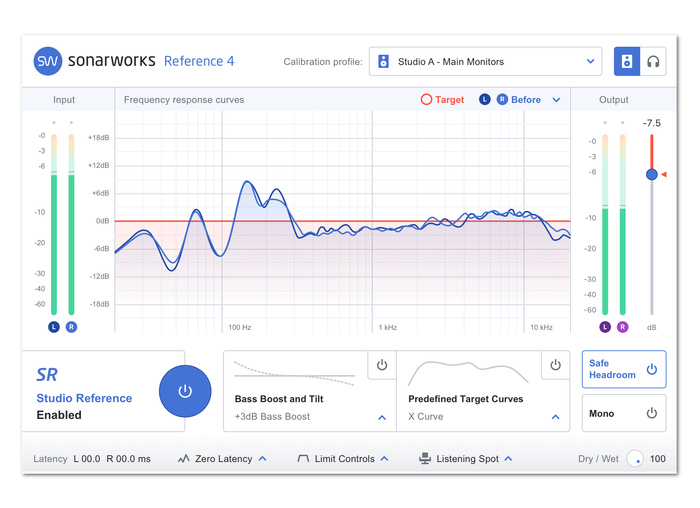
Task: Expand the Bass Boost and Tilt options
Action: [382, 417]
